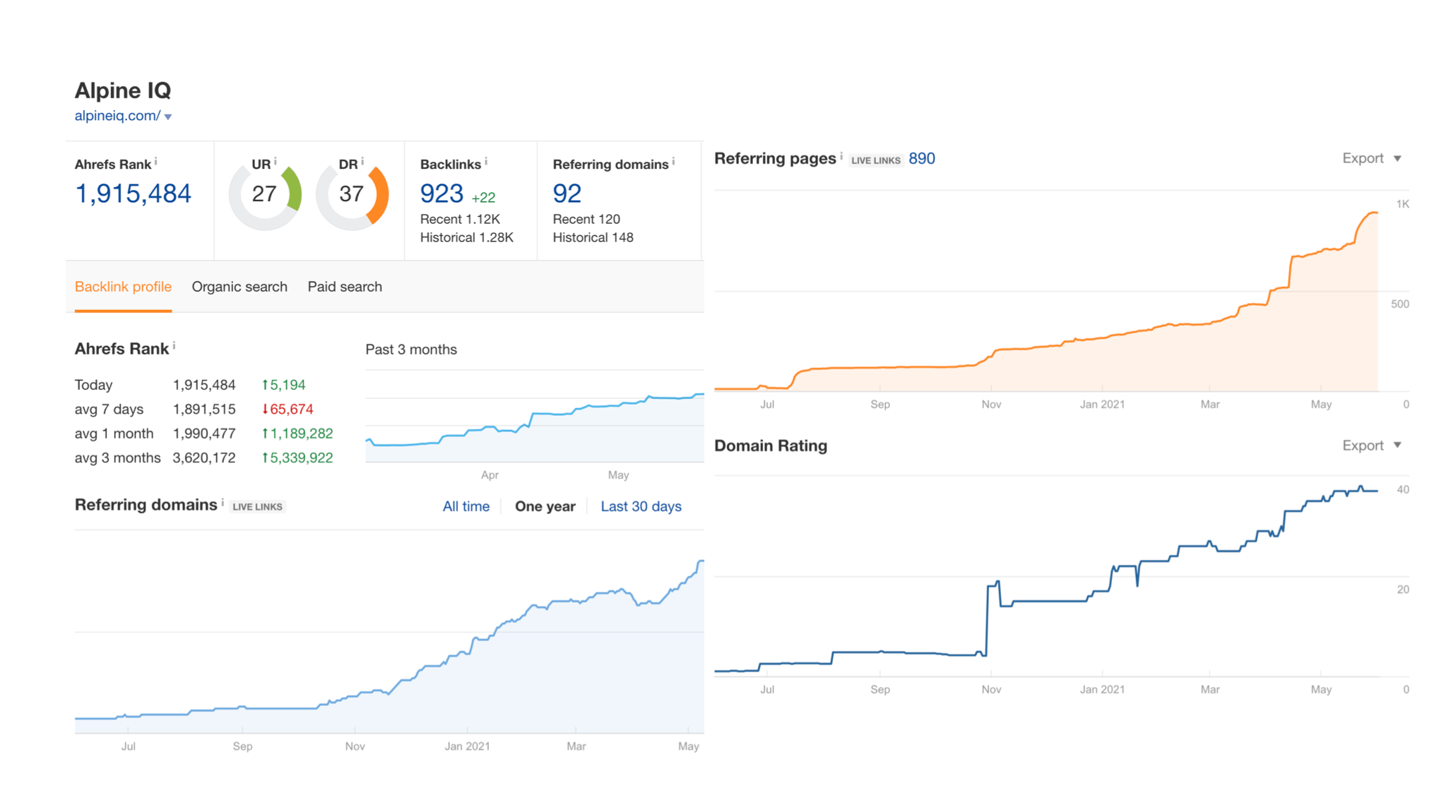1456x812 pixels.
Task: Open Export menu for Referring pages chart
Action: [x=1371, y=158]
